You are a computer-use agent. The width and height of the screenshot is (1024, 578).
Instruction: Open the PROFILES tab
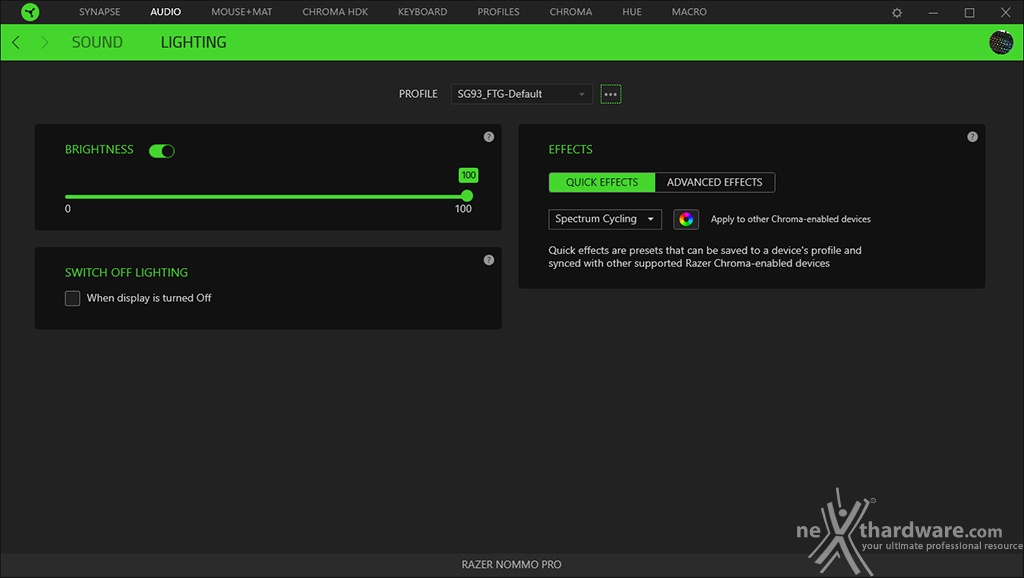[498, 12]
